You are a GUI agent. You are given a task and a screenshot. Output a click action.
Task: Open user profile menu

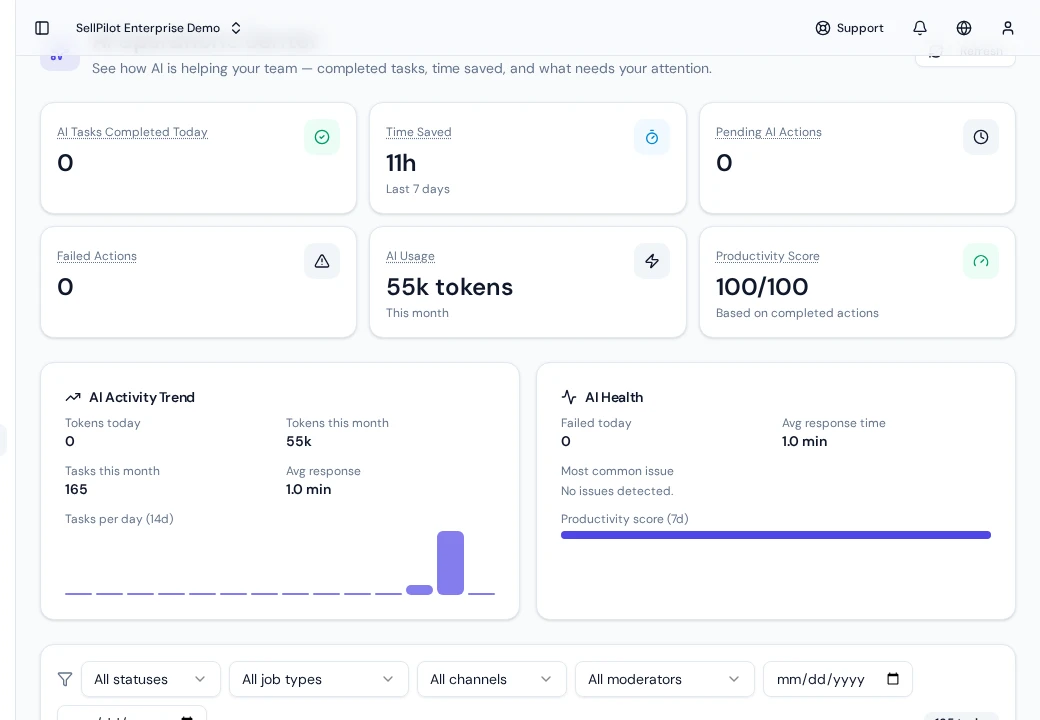tap(1008, 28)
